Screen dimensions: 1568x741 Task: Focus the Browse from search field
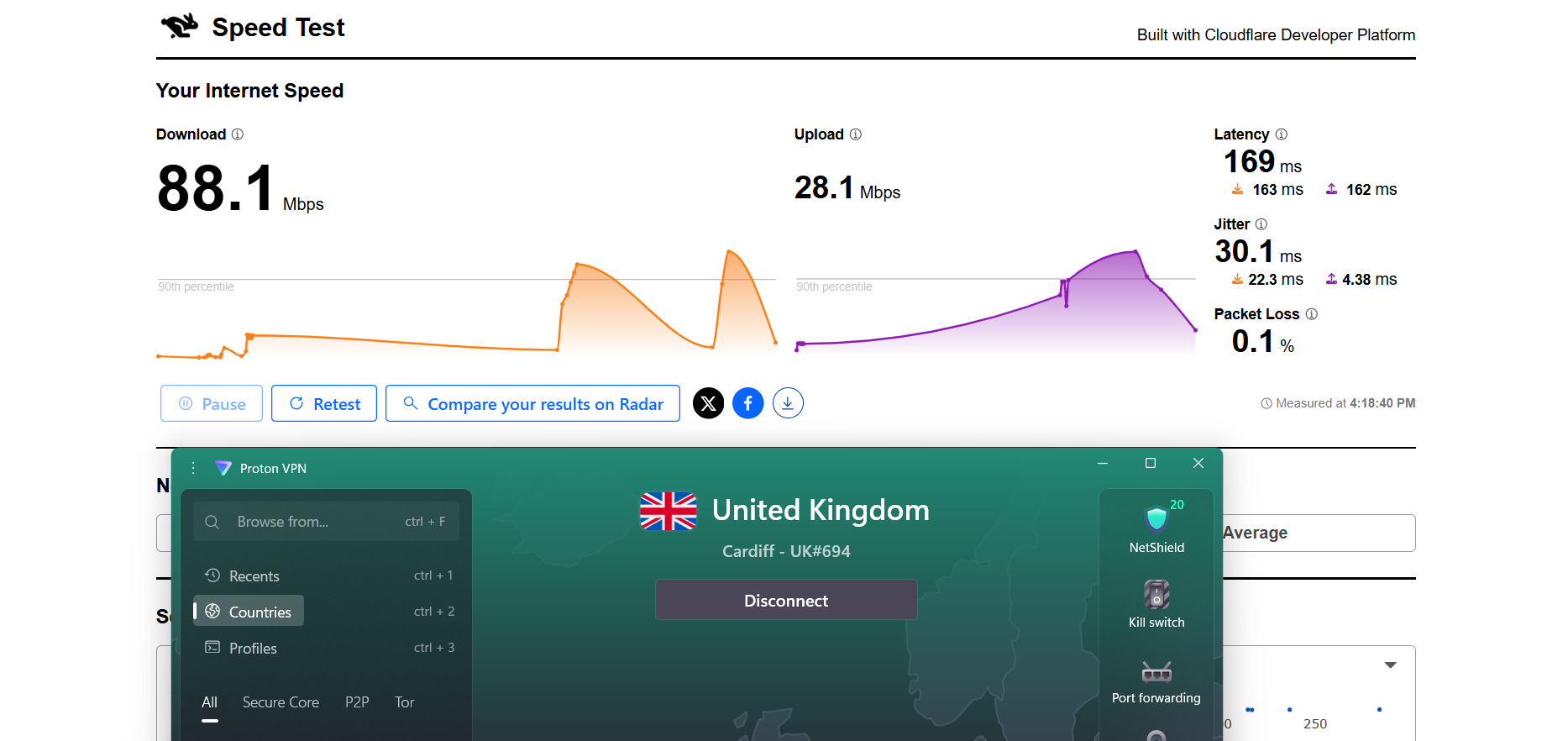click(327, 522)
